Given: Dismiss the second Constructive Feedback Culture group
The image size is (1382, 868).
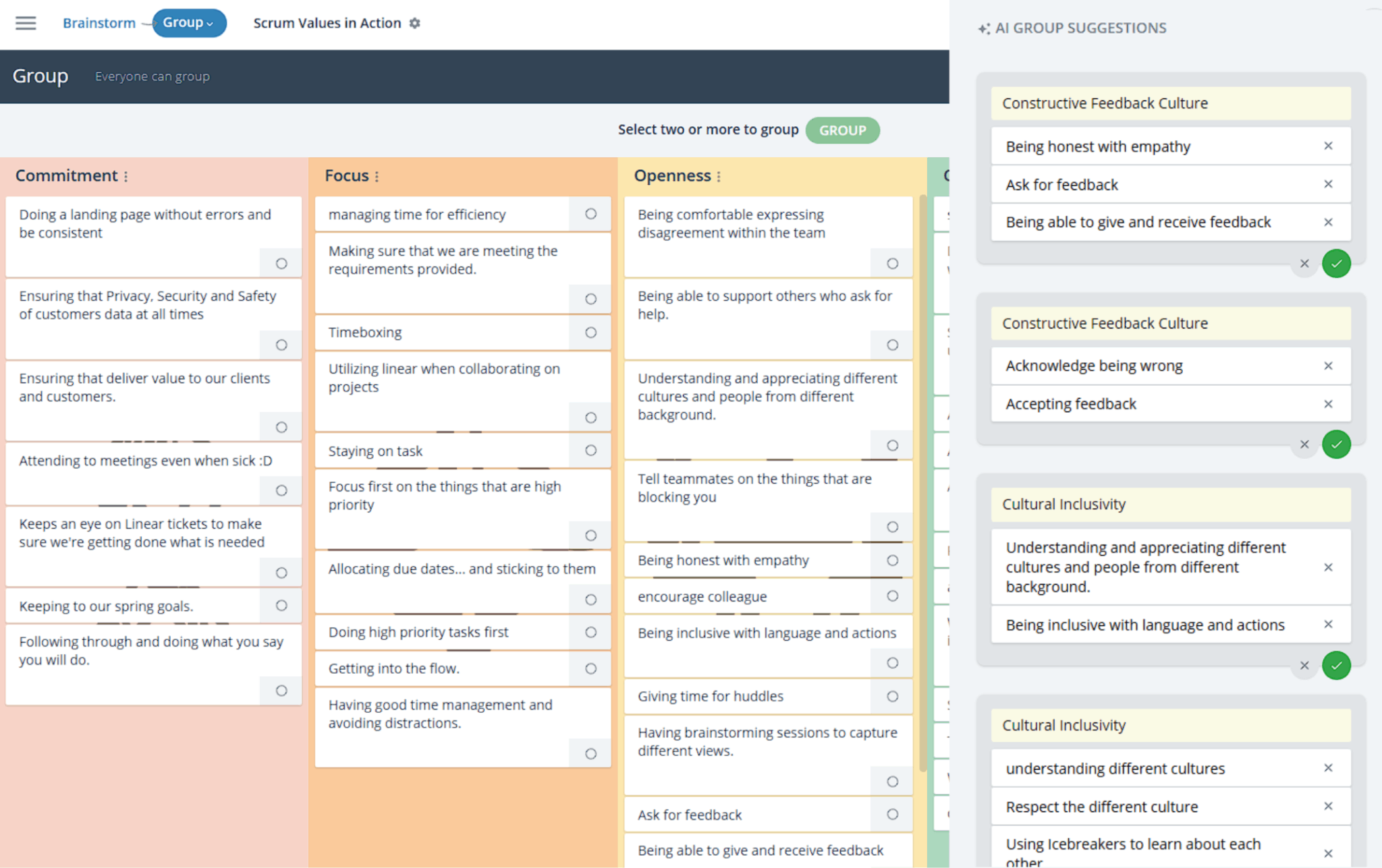Looking at the screenshot, I should tap(1304, 444).
